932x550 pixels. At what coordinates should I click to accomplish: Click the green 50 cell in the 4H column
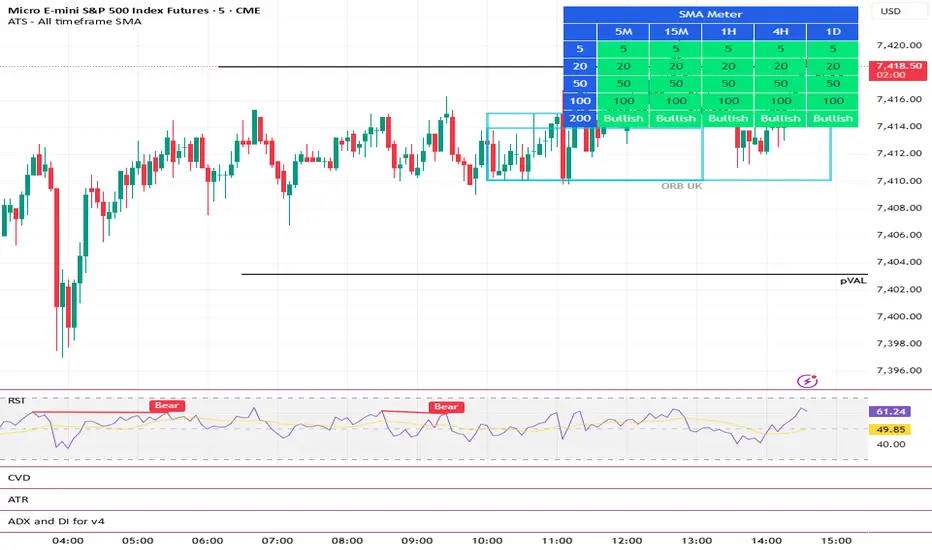tap(780, 84)
